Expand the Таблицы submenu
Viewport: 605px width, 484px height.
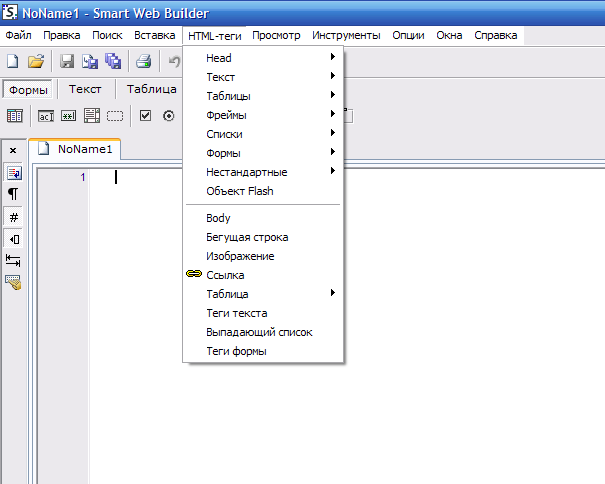(263, 96)
